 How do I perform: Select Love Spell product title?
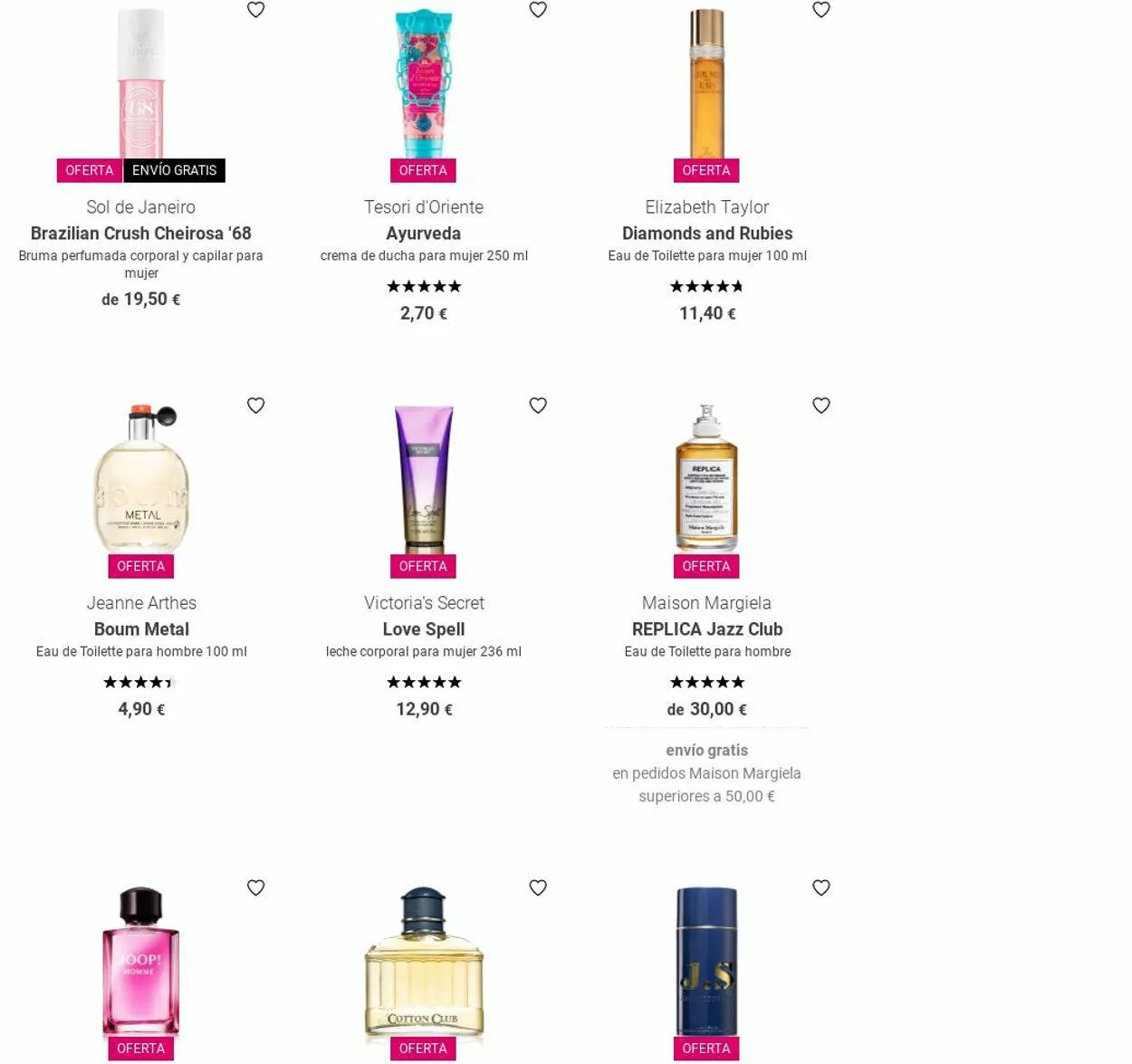tap(424, 629)
